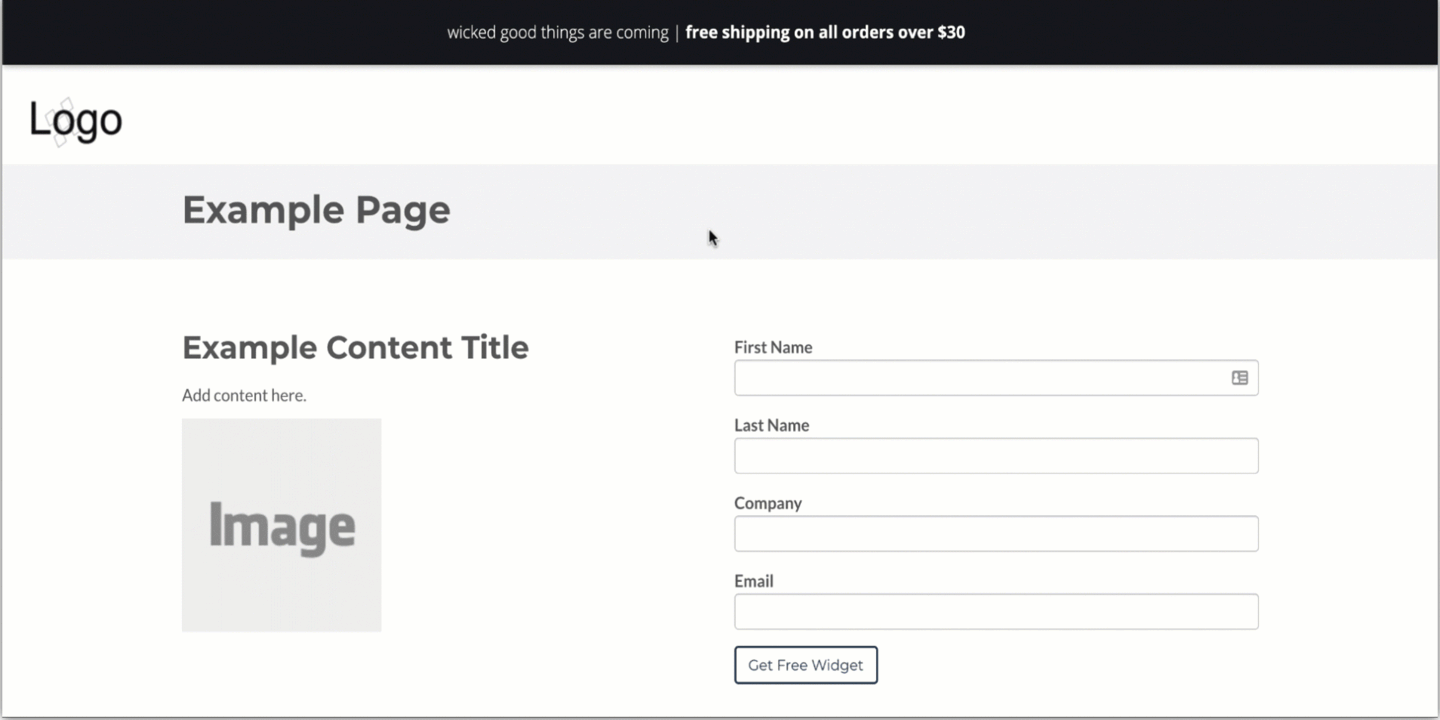Focus the Email input field
1440x720 pixels.
[996, 612]
